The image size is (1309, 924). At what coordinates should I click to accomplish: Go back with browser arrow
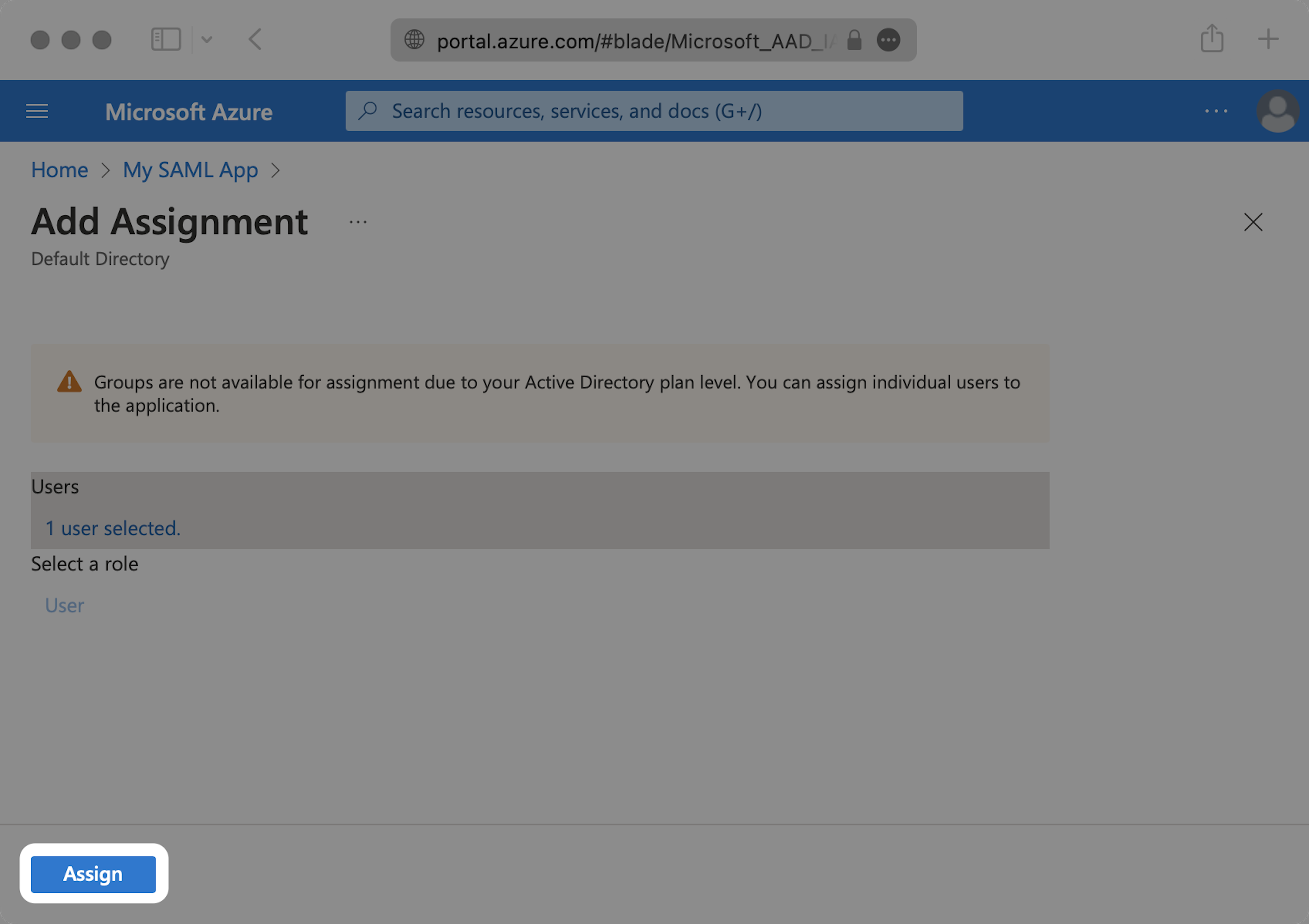click(x=255, y=40)
